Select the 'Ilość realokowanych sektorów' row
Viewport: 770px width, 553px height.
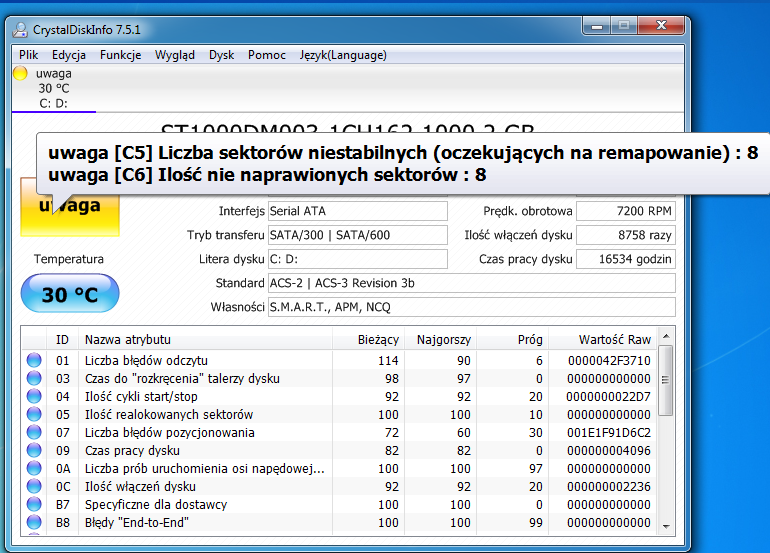[x=340, y=414]
